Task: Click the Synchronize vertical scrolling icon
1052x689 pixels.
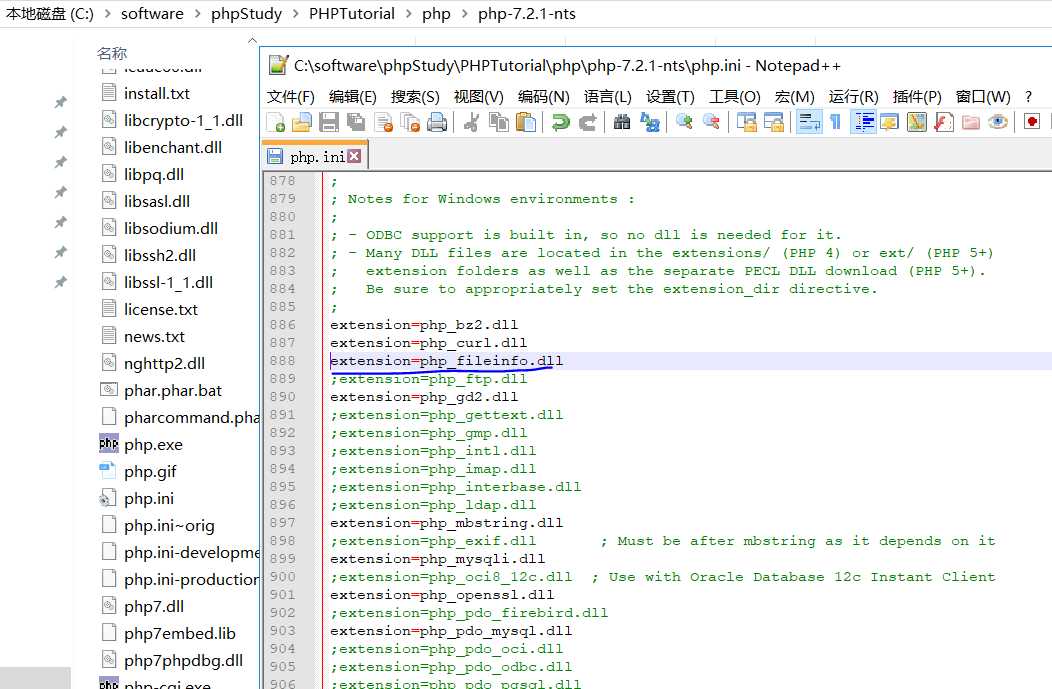Action: [x=746, y=122]
